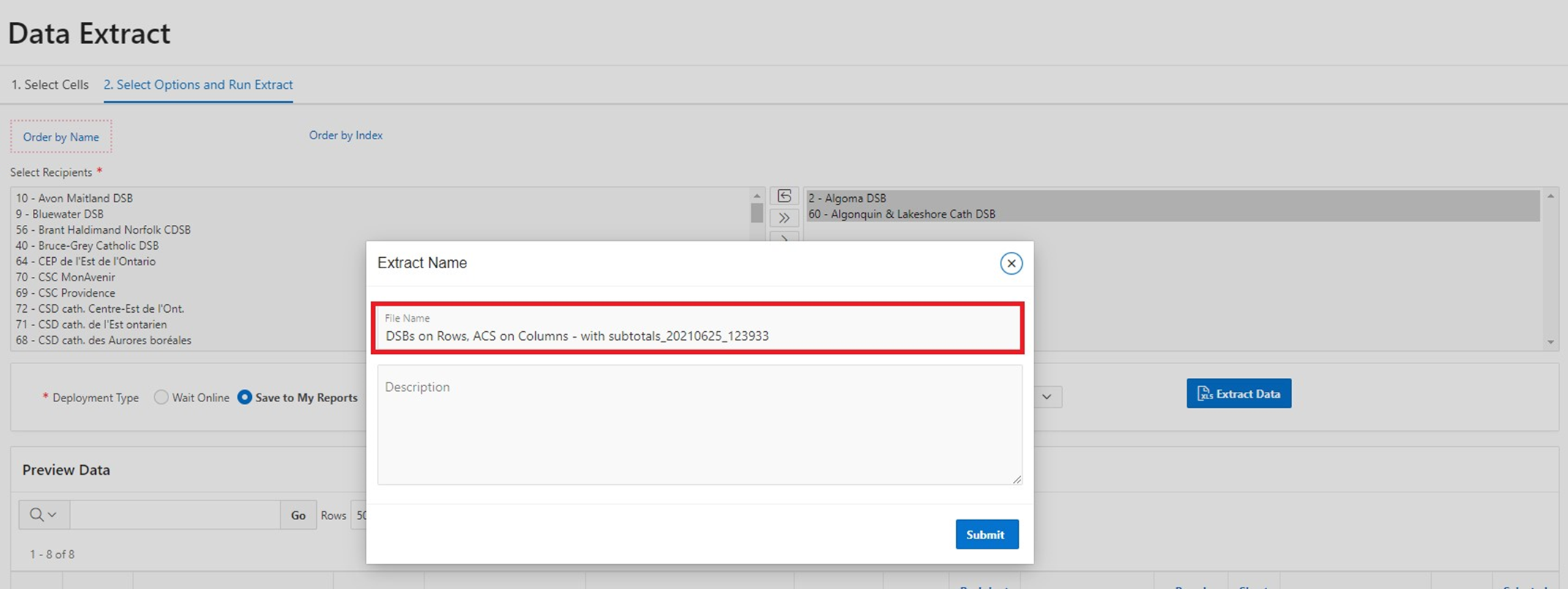Click the File Name input field
Image resolution: width=1568 pixels, height=589 pixels.
[697, 336]
